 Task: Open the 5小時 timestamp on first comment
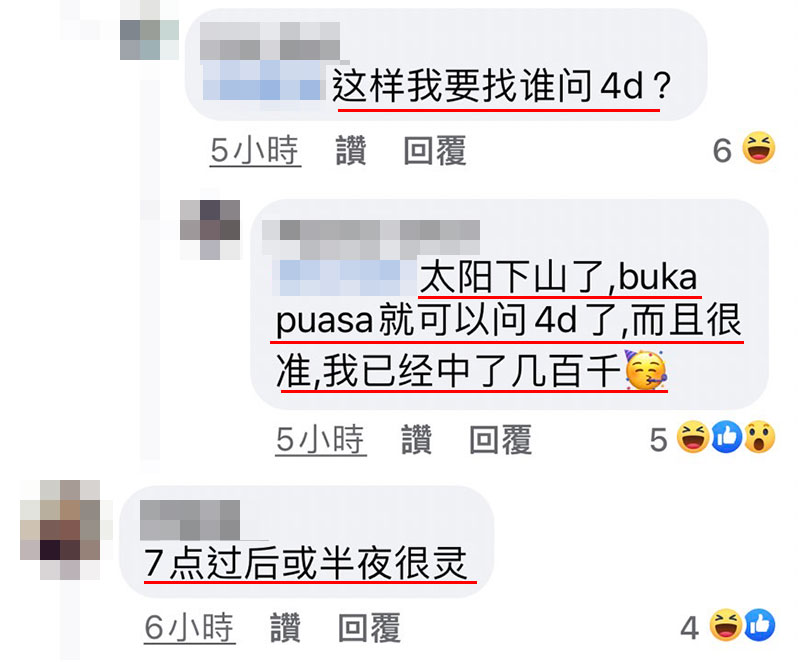point(255,150)
